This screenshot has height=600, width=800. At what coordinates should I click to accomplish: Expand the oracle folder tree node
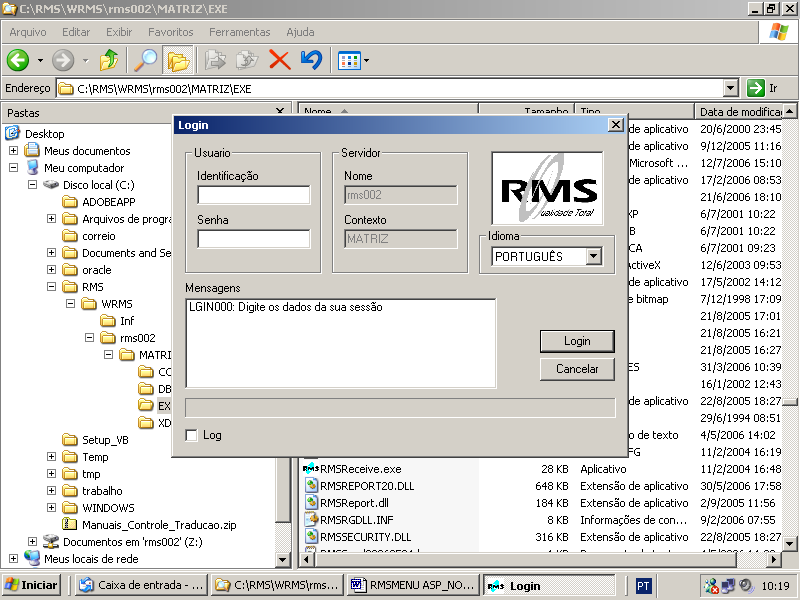51,270
